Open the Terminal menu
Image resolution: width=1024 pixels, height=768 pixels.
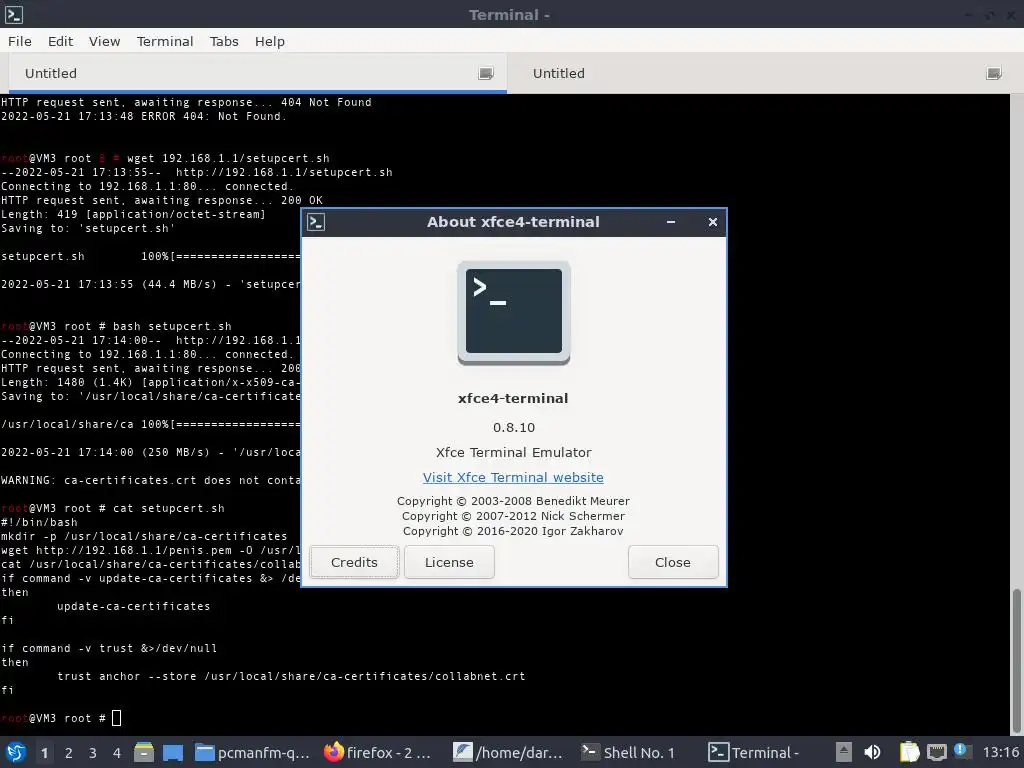pos(165,41)
